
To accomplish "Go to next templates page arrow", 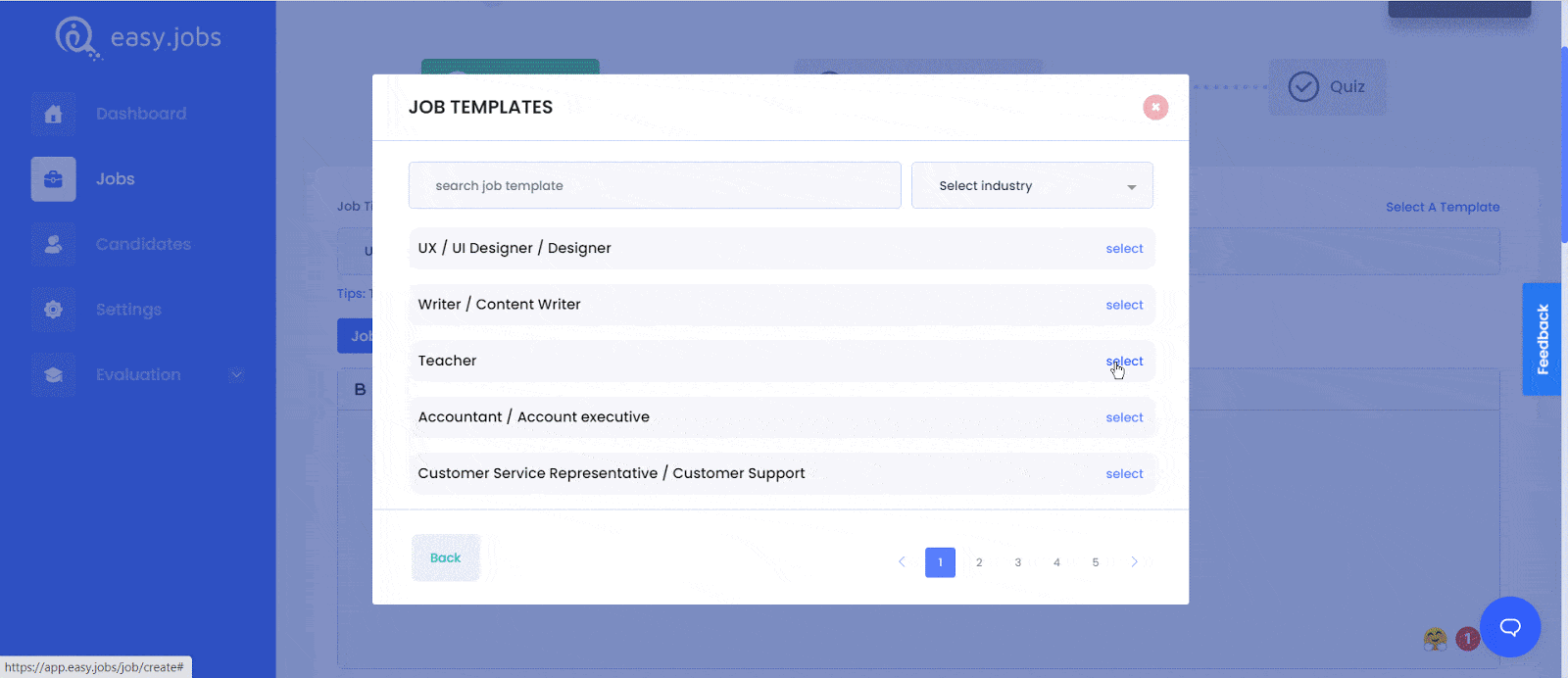I will point(1134,562).
